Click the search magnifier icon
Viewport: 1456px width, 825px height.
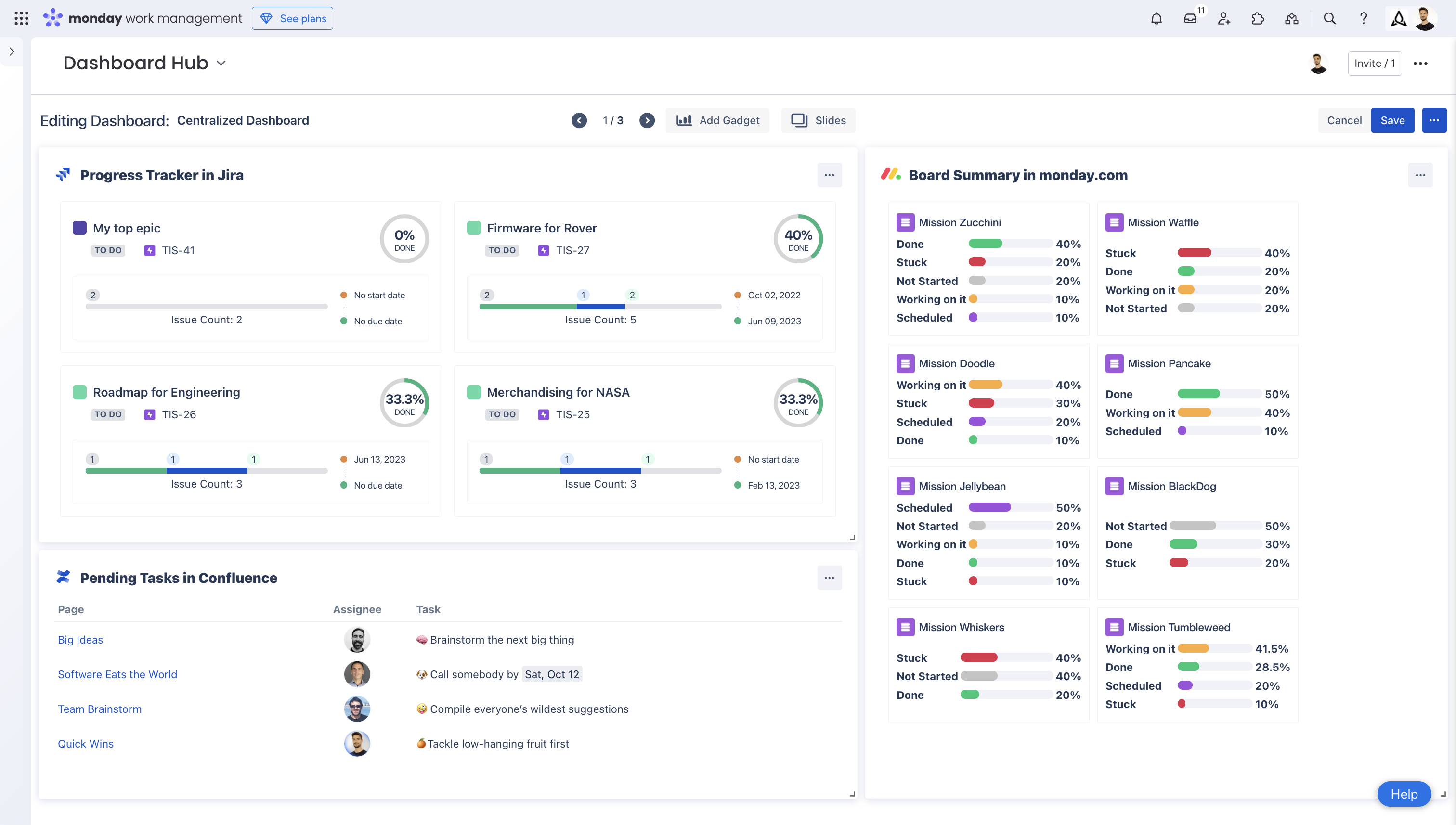tap(1330, 18)
